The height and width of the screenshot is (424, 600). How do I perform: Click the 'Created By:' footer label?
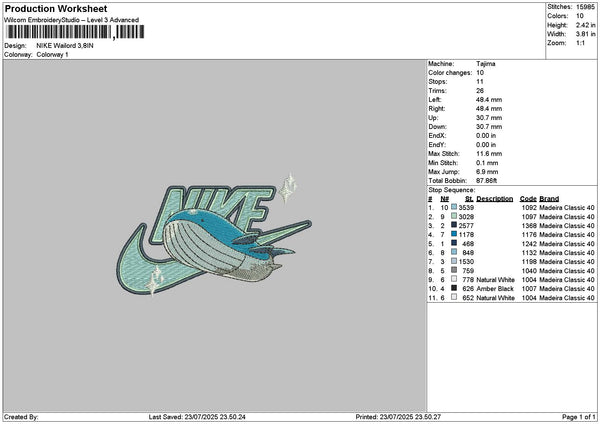click(21, 417)
